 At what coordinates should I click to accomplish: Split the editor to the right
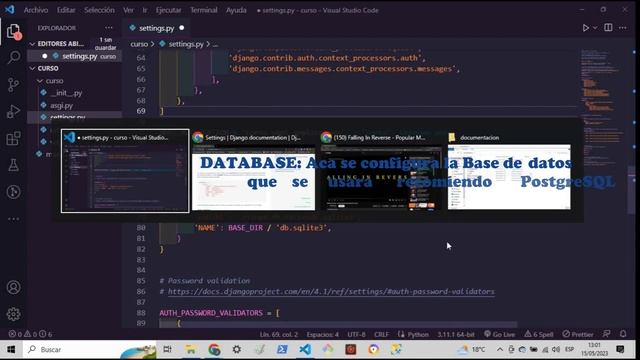click(x=608, y=27)
